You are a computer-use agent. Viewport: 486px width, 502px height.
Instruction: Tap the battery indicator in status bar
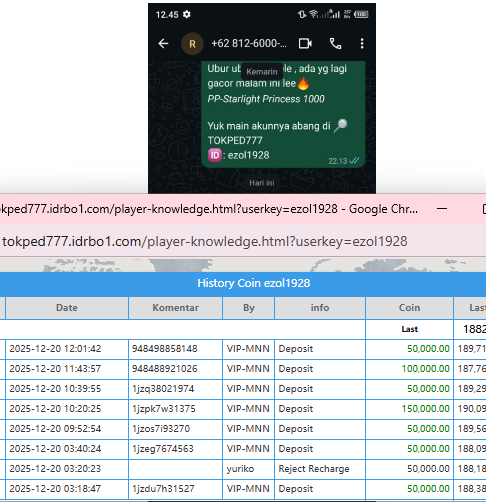click(361, 14)
